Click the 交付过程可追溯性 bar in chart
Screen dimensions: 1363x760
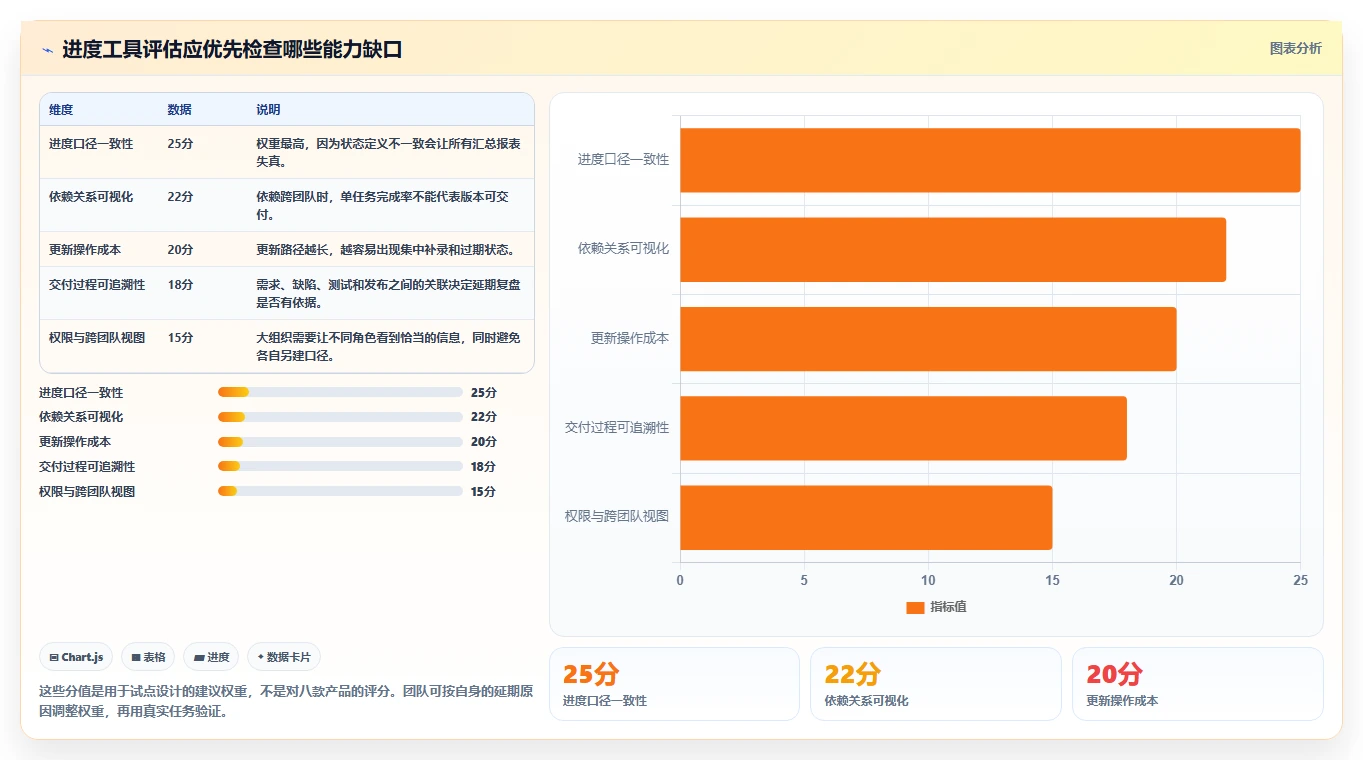pyautogui.click(x=903, y=428)
